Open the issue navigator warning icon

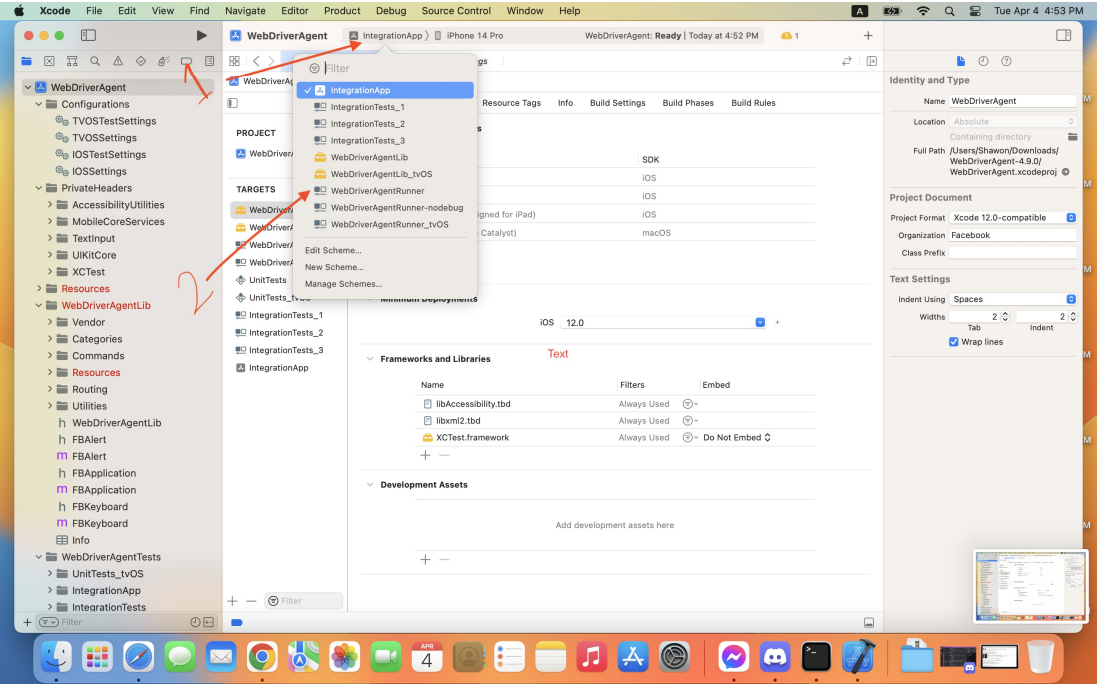point(118,62)
